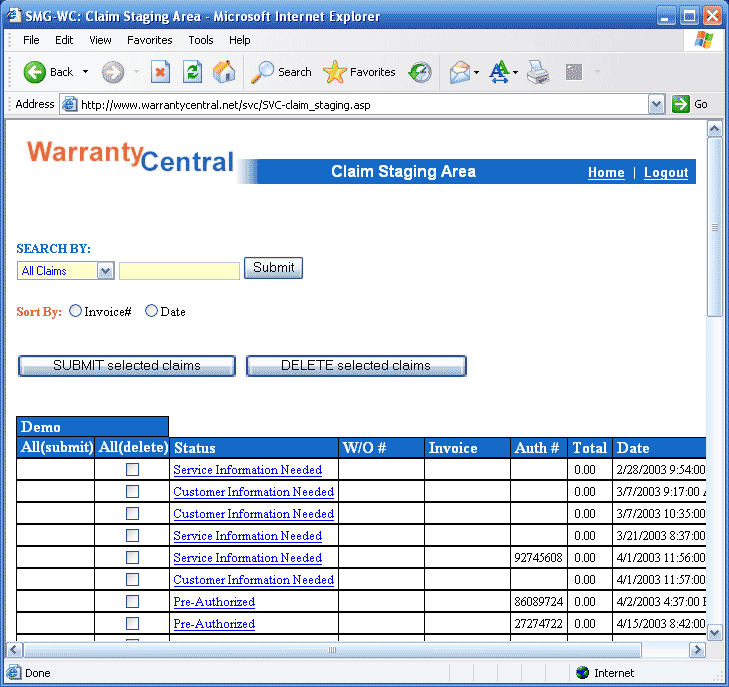The height and width of the screenshot is (687, 729).
Task: Check delete box for claim 86089724
Action: click(x=133, y=601)
